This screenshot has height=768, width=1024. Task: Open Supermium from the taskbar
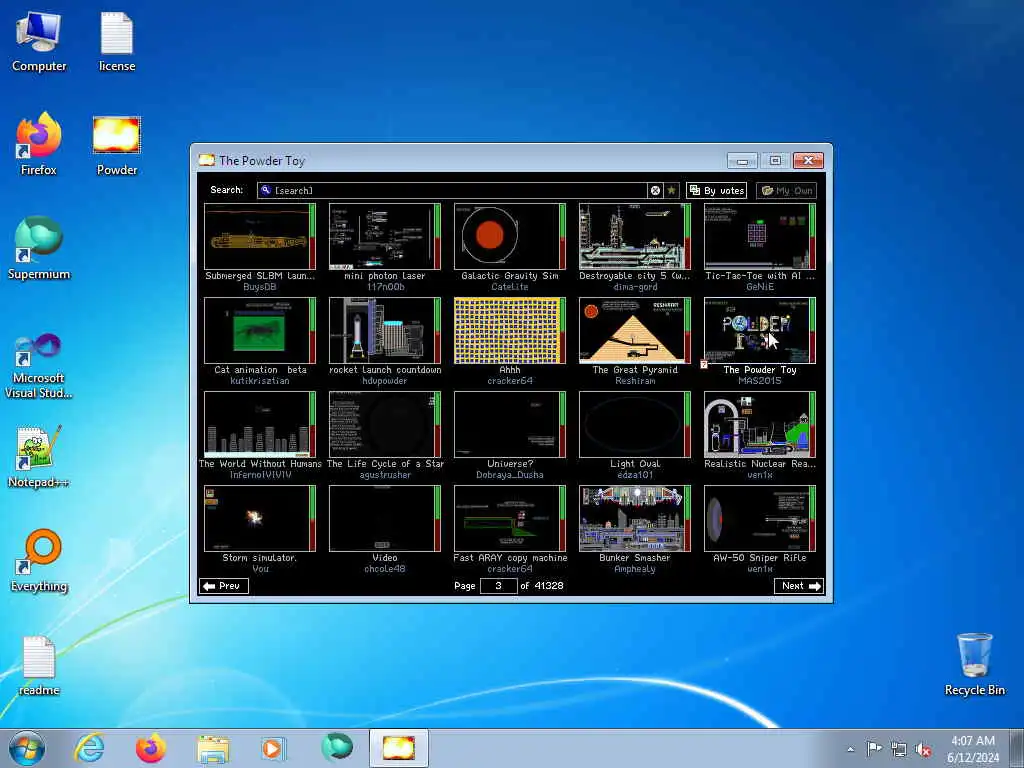click(336, 748)
